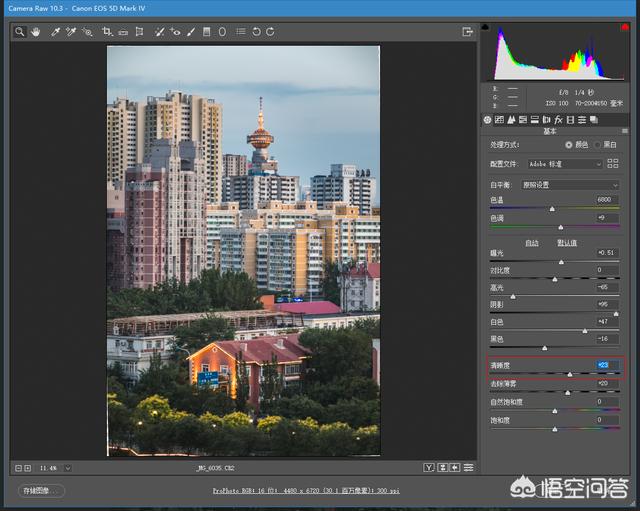Select the Straighten tool
The height and width of the screenshot is (511, 640).
(x=123, y=32)
